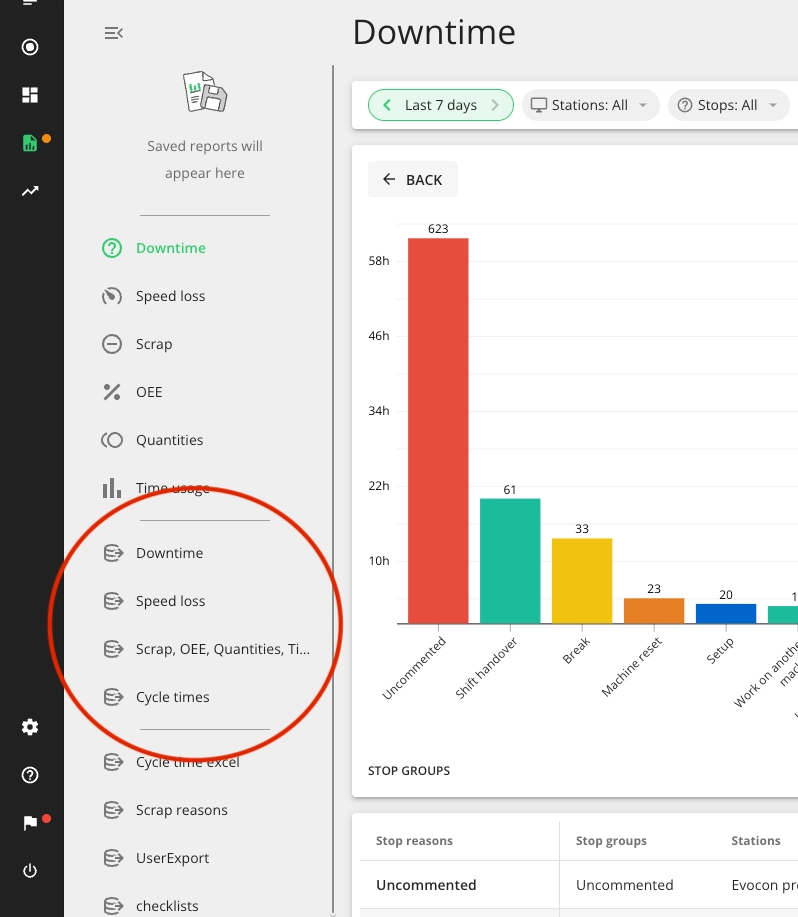Select the Time usage report
This screenshot has width=798, height=917.
point(172,488)
